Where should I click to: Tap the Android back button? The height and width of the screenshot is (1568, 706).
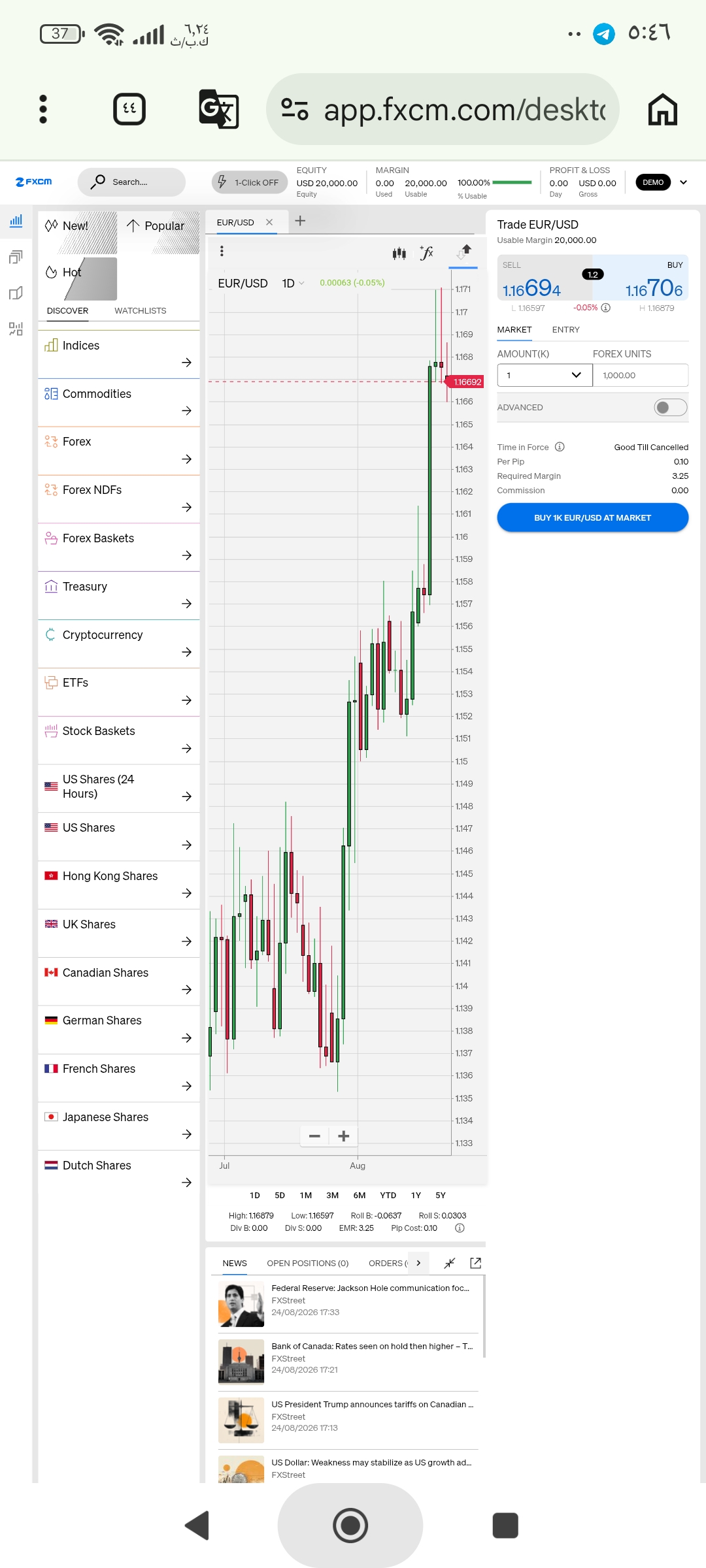[x=197, y=1526]
